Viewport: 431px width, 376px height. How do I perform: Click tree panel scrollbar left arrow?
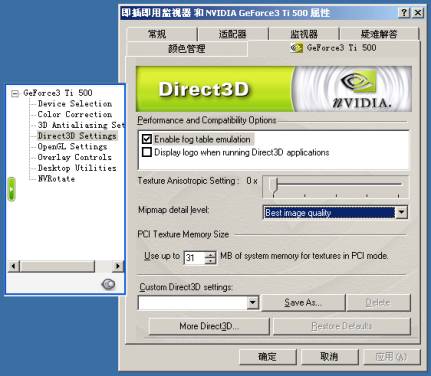click(x=14, y=266)
